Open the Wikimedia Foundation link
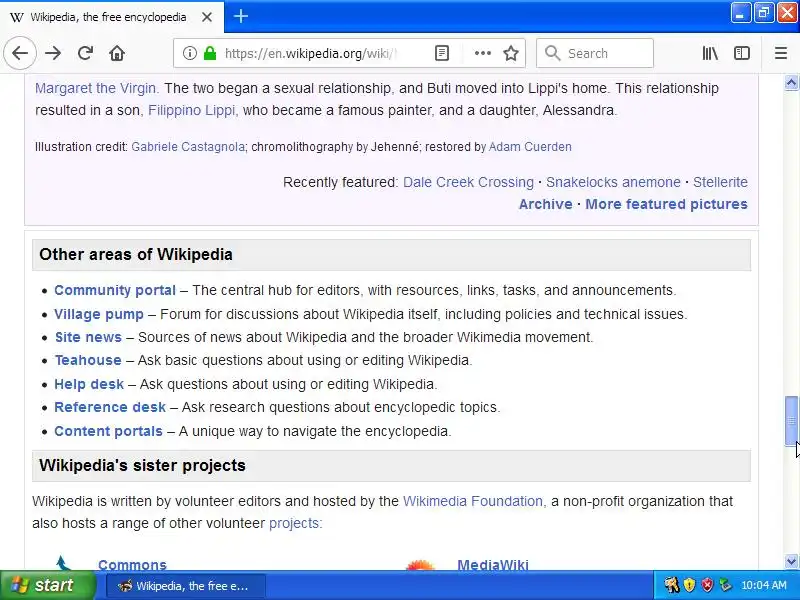 (x=473, y=501)
